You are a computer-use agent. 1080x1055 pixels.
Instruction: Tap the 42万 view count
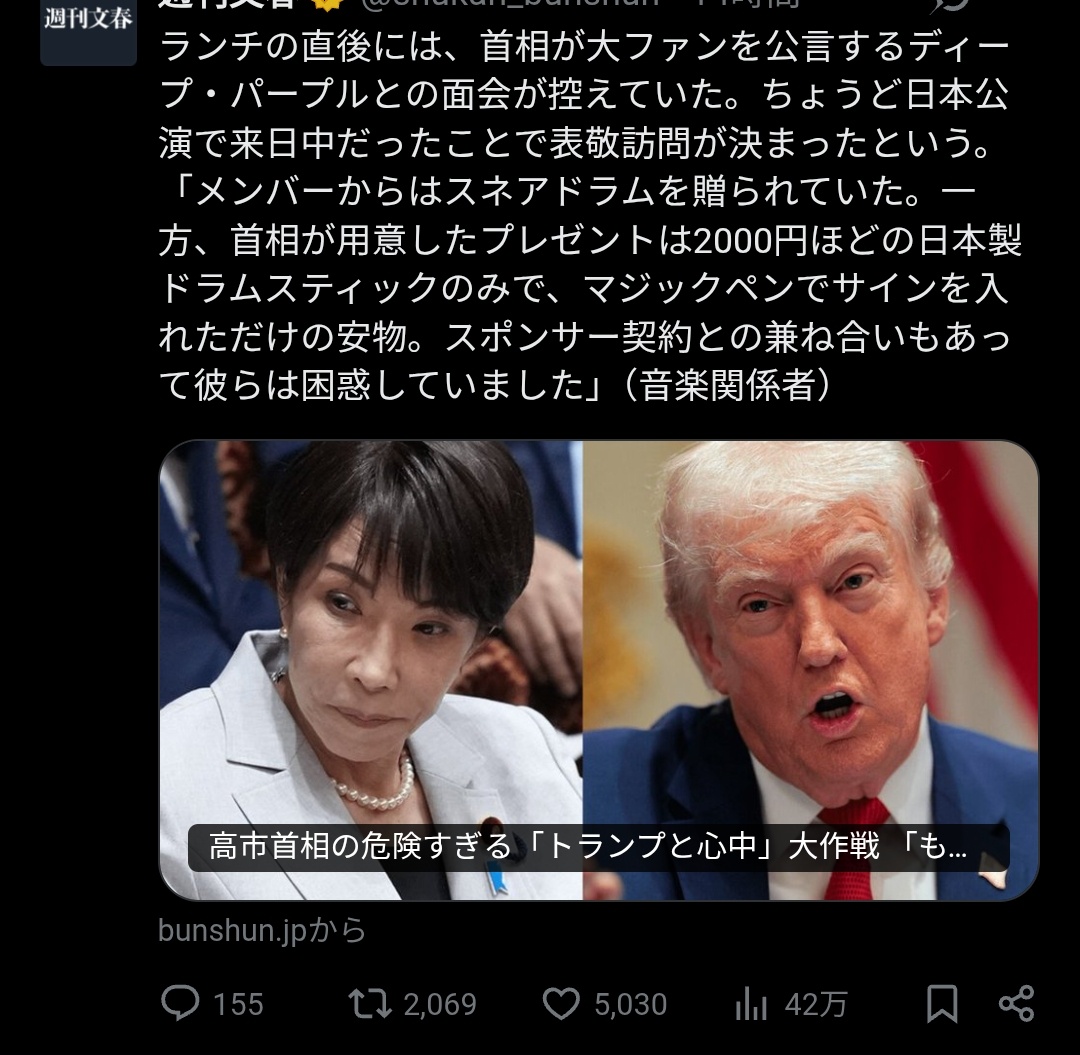pyautogui.click(x=816, y=1005)
